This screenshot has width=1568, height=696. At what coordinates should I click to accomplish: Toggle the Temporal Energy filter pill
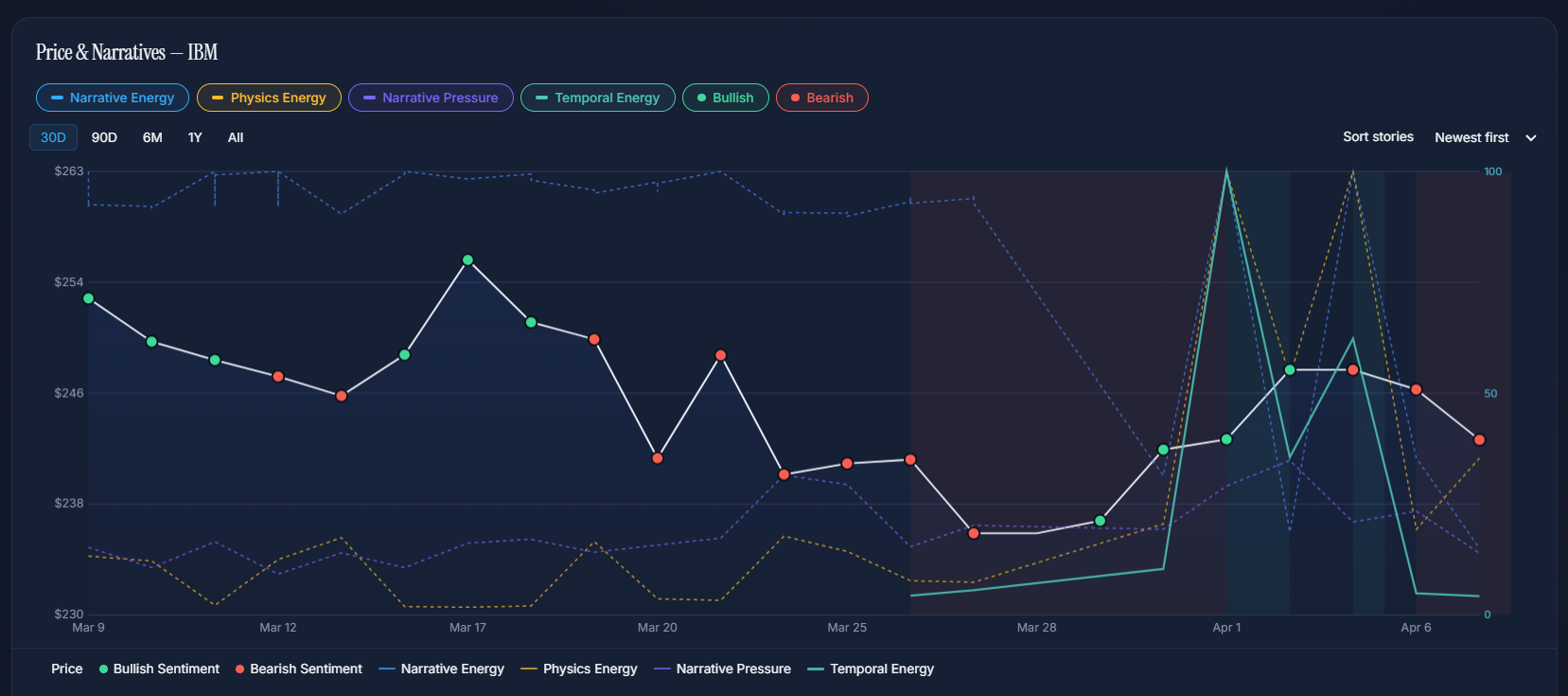pyautogui.click(x=597, y=98)
